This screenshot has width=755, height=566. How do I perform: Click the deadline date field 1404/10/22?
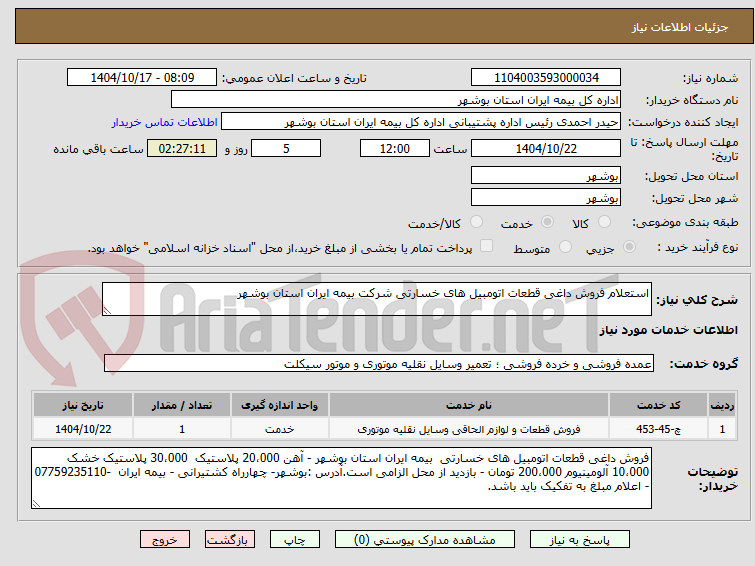pos(546,148)
